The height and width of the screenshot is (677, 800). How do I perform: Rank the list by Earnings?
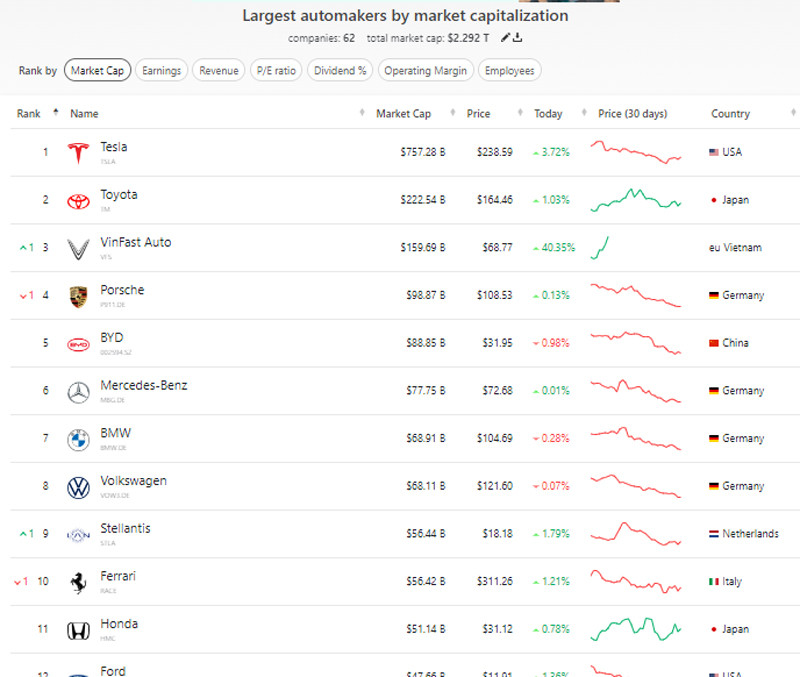(x=161, y=71)
